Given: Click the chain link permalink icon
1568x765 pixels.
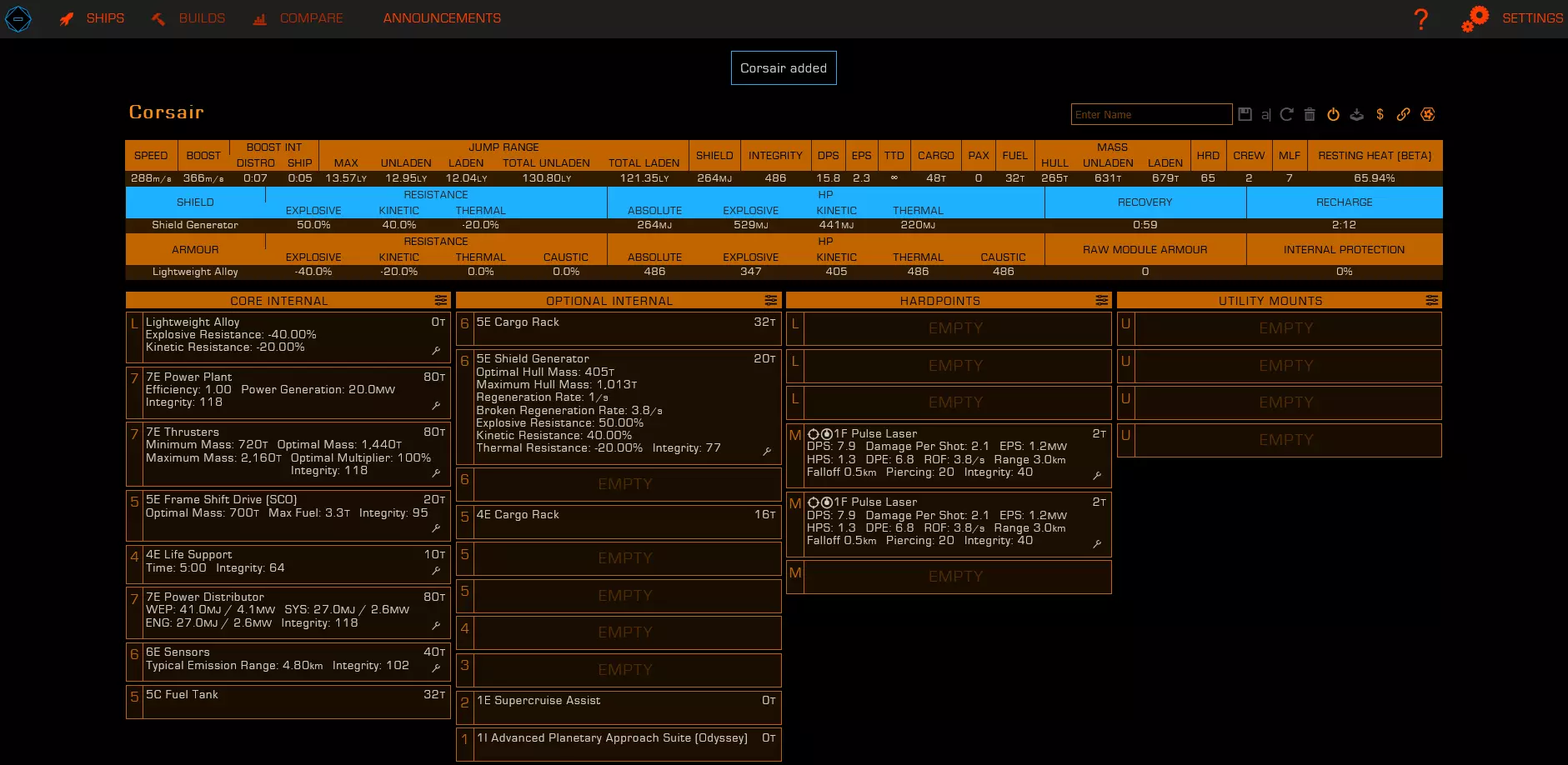Looking at the screenshot, I should [1404, 114].
